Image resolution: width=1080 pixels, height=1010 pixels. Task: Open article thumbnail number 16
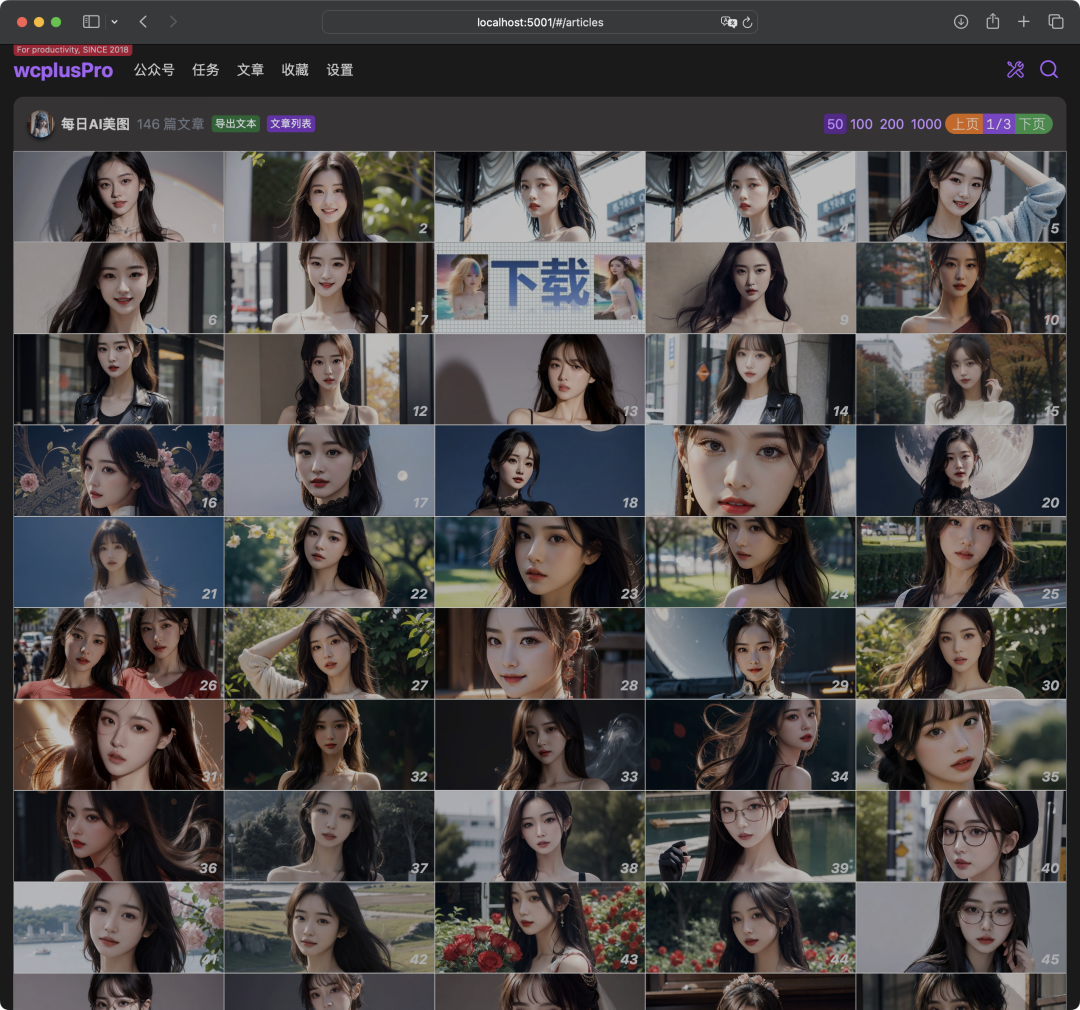tap(118, 471)
